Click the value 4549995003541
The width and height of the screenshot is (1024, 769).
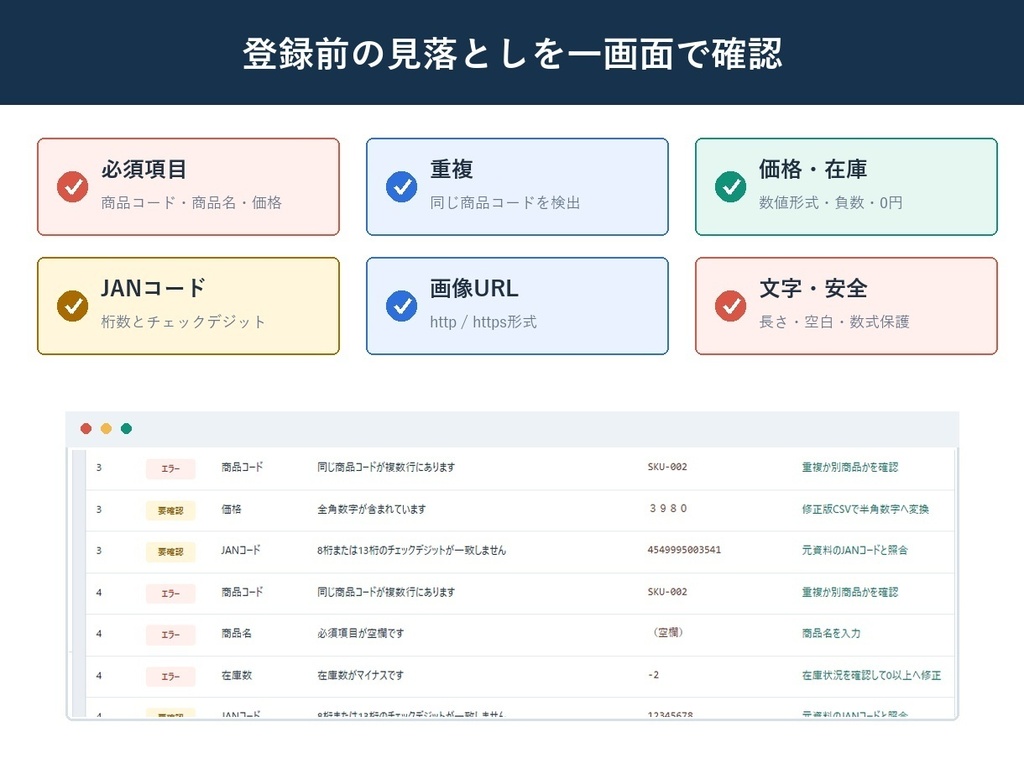[x=684, y=550]
